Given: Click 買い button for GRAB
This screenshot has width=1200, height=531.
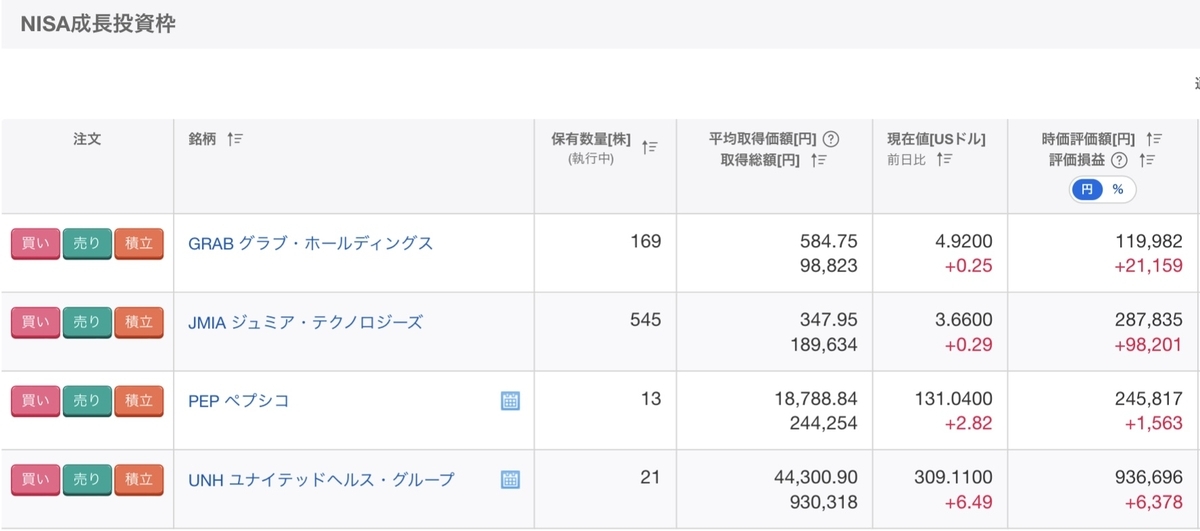Looking at the screenshot, I should [35, 244].
